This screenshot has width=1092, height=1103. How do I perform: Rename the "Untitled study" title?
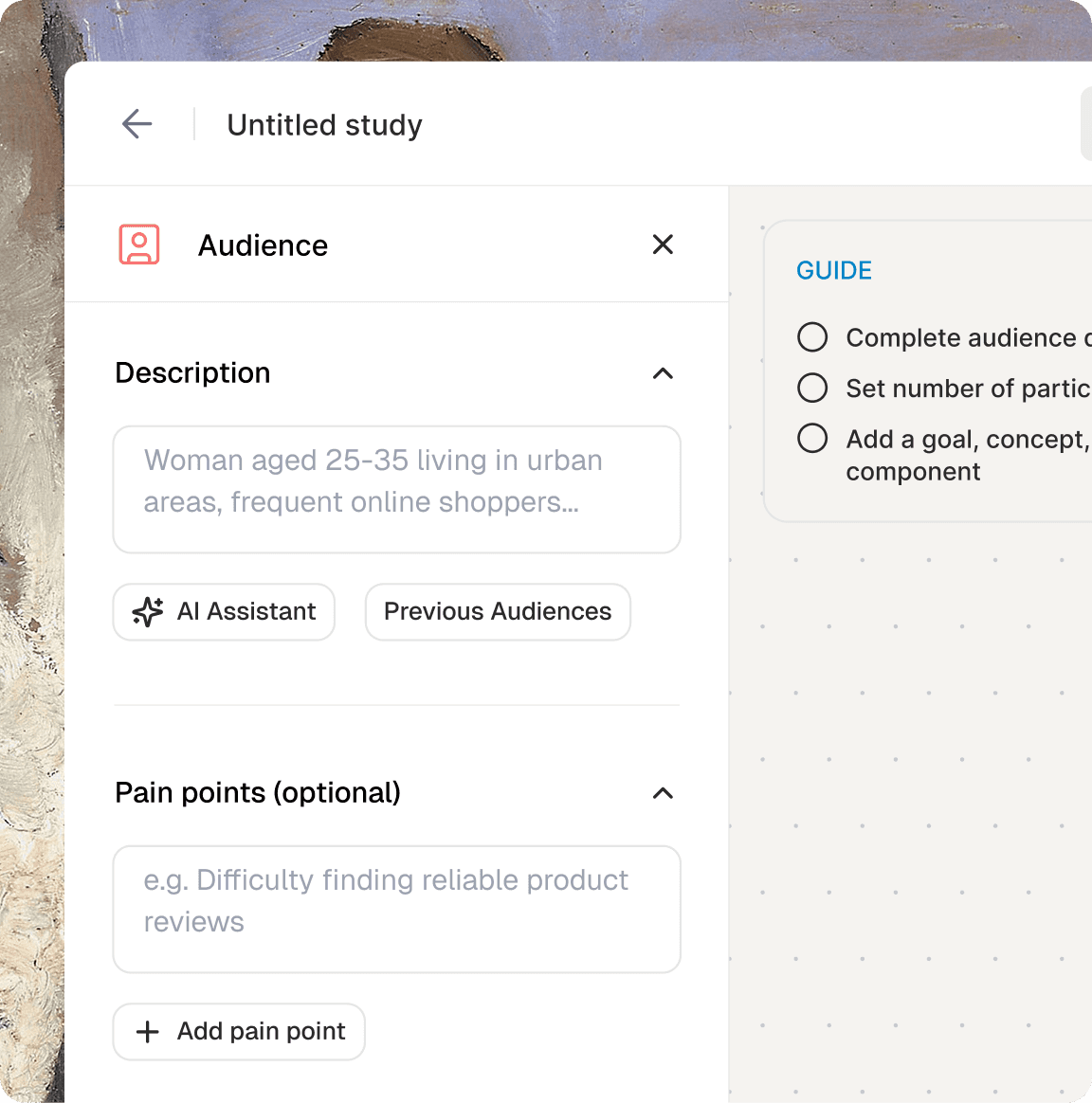point(324,124)
